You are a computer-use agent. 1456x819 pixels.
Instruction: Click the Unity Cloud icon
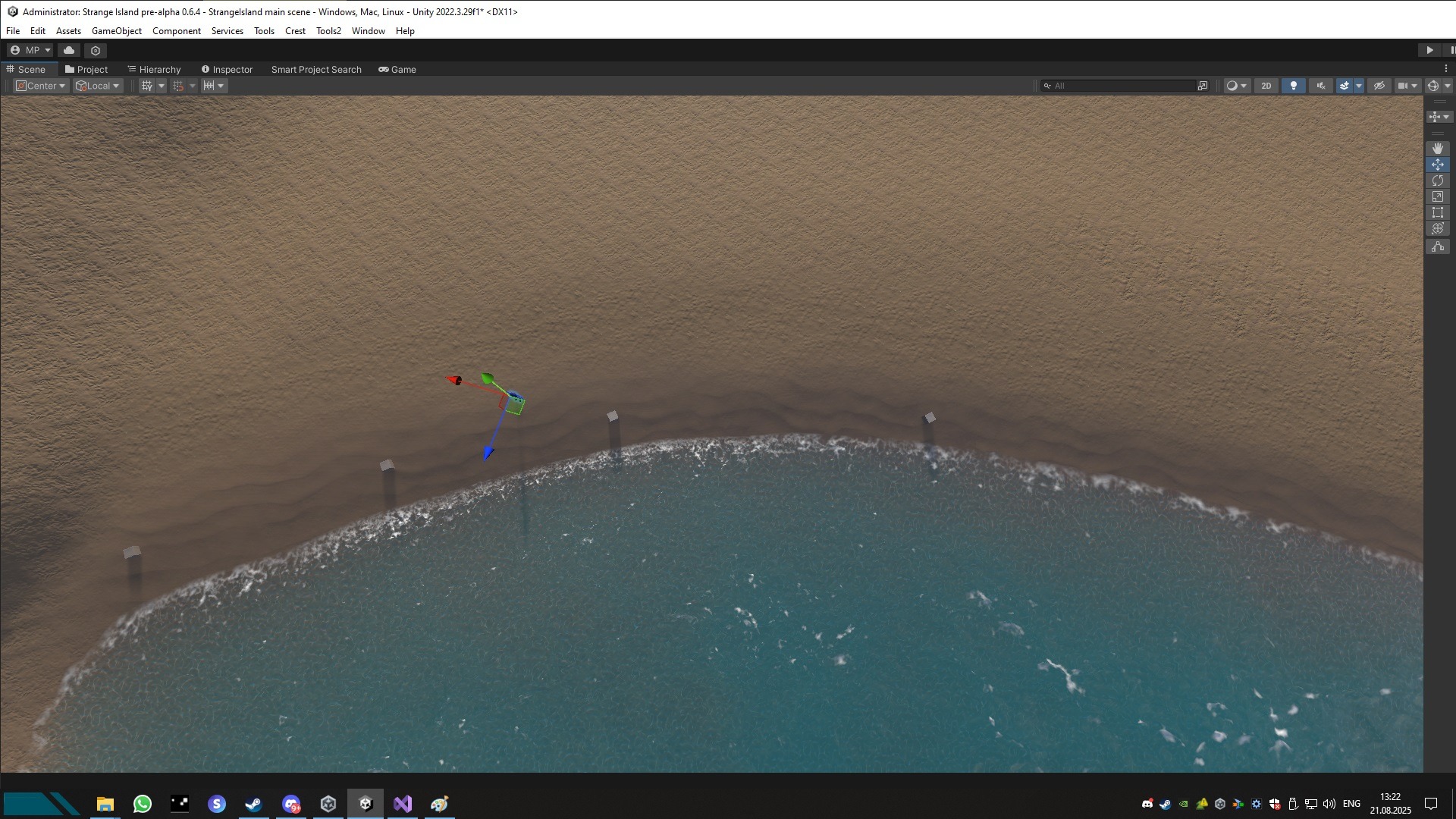[69, 50]
